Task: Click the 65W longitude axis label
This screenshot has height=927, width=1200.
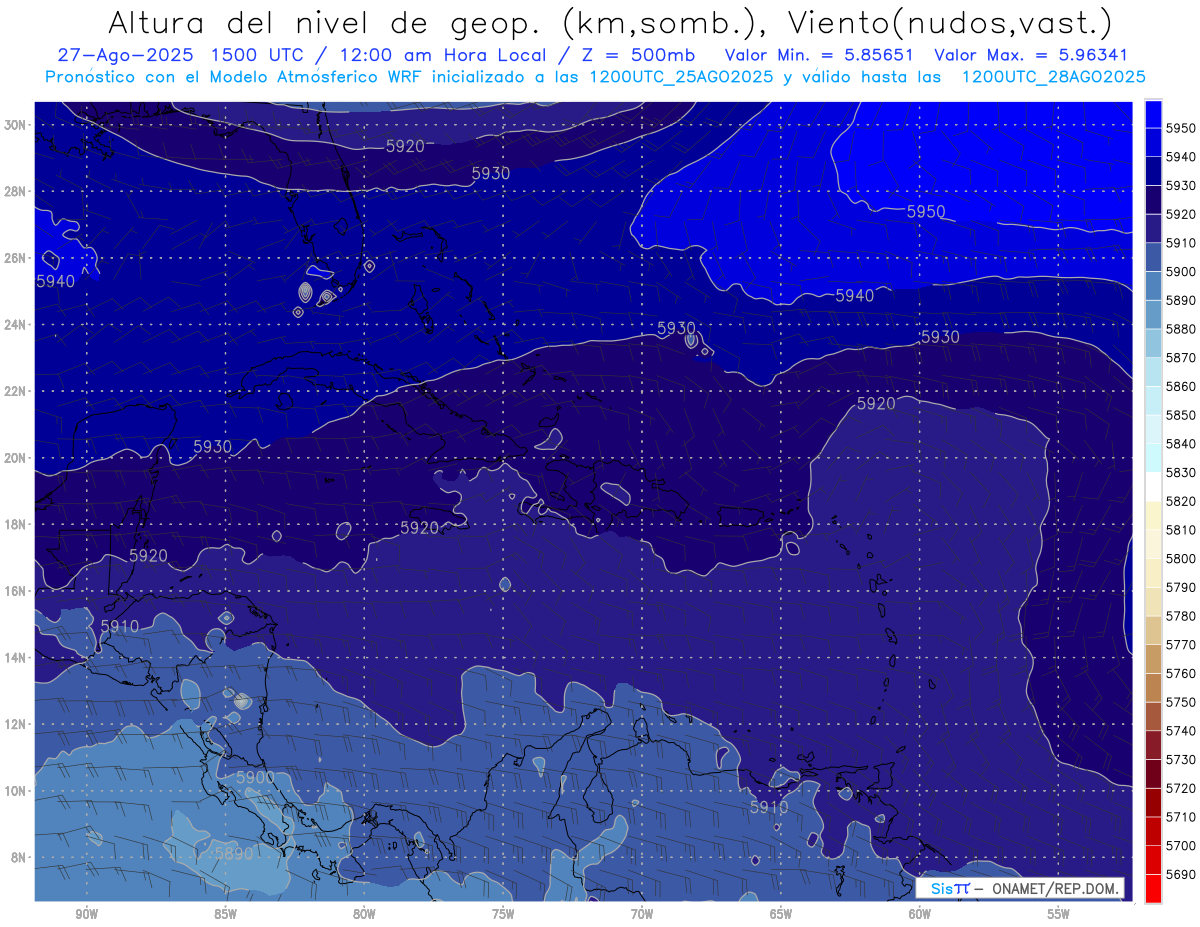Action: [x=781, y=914]
